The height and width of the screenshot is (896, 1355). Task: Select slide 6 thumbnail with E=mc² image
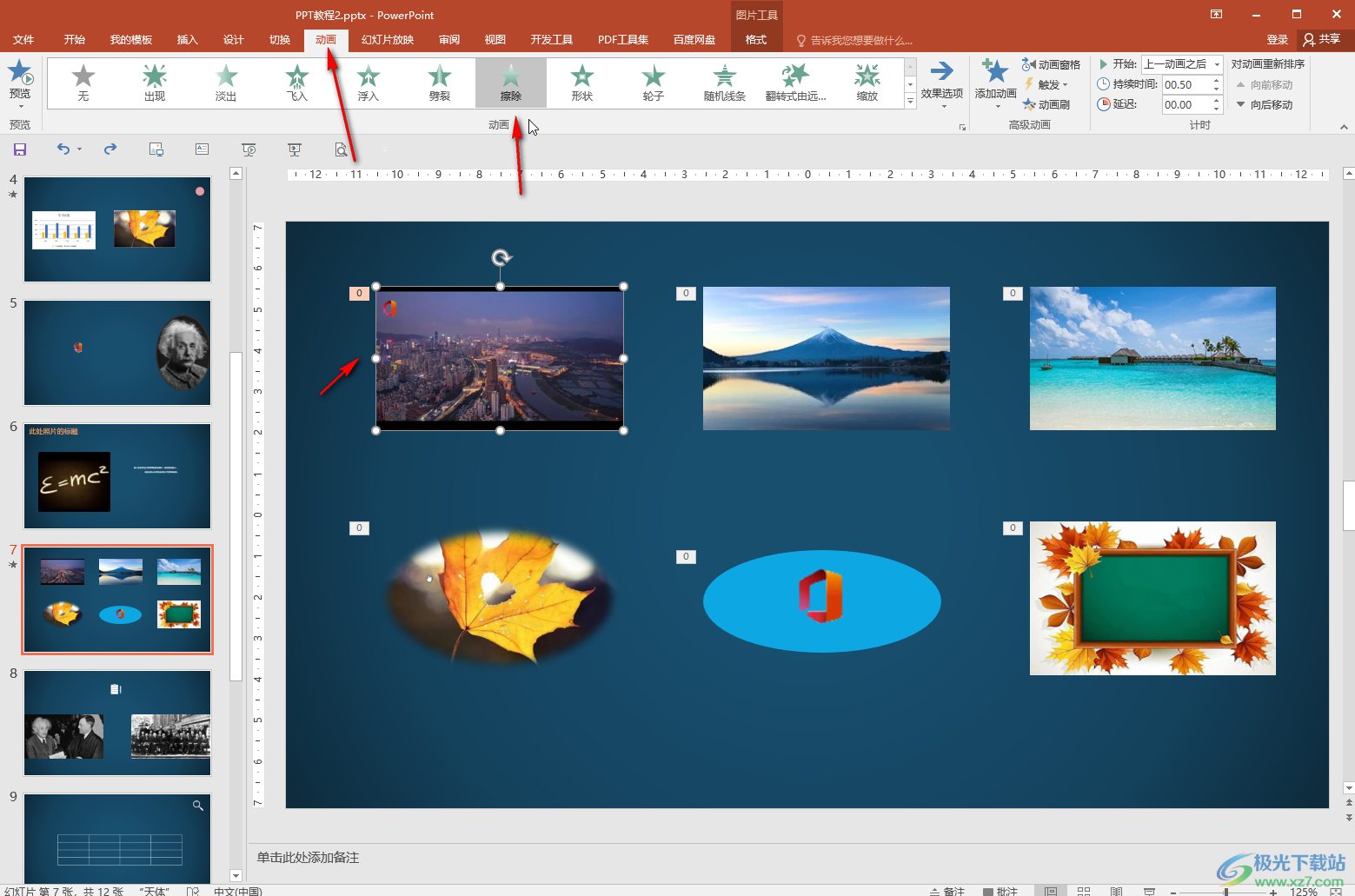[117, 476]
